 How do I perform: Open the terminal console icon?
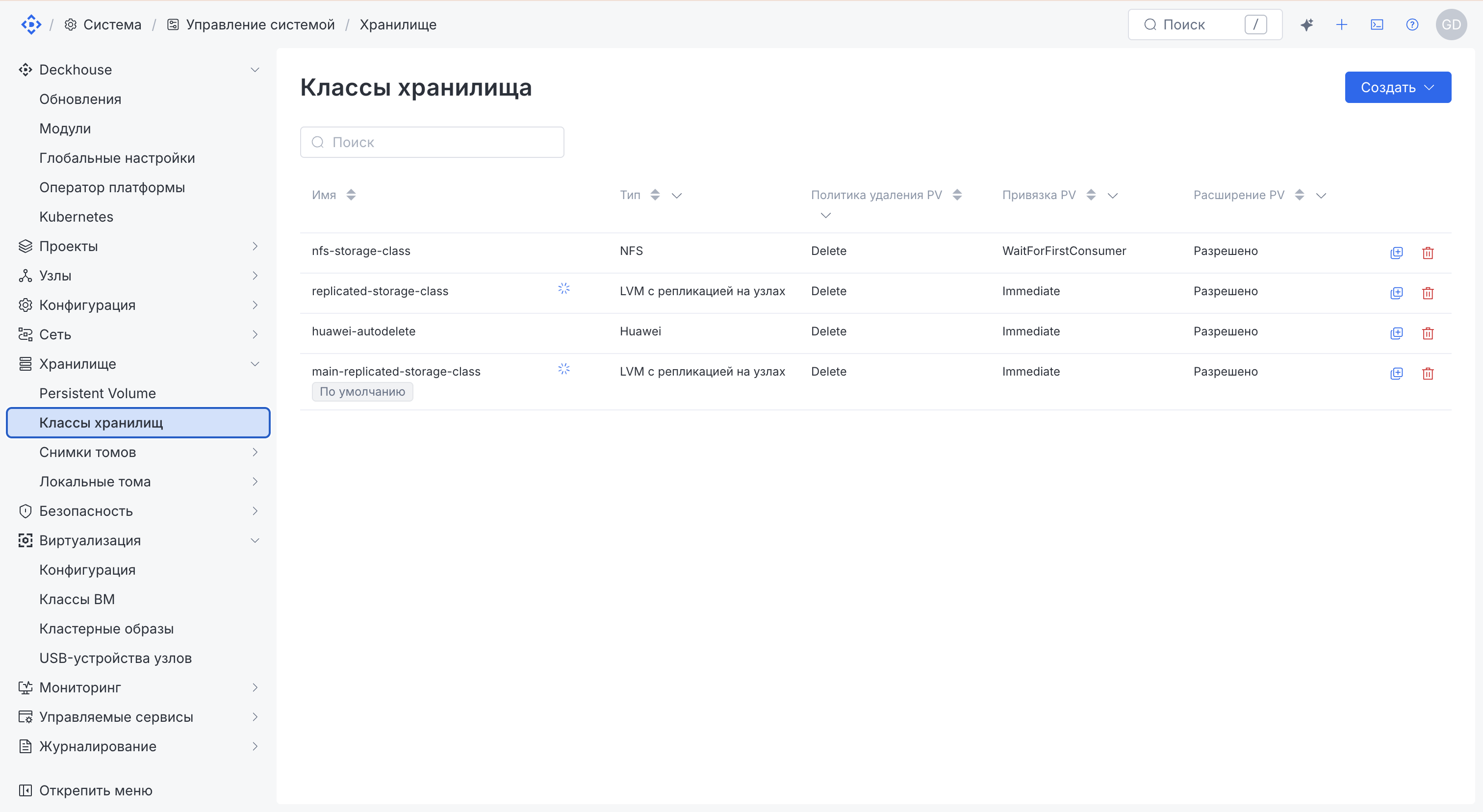pos(1377,24)
